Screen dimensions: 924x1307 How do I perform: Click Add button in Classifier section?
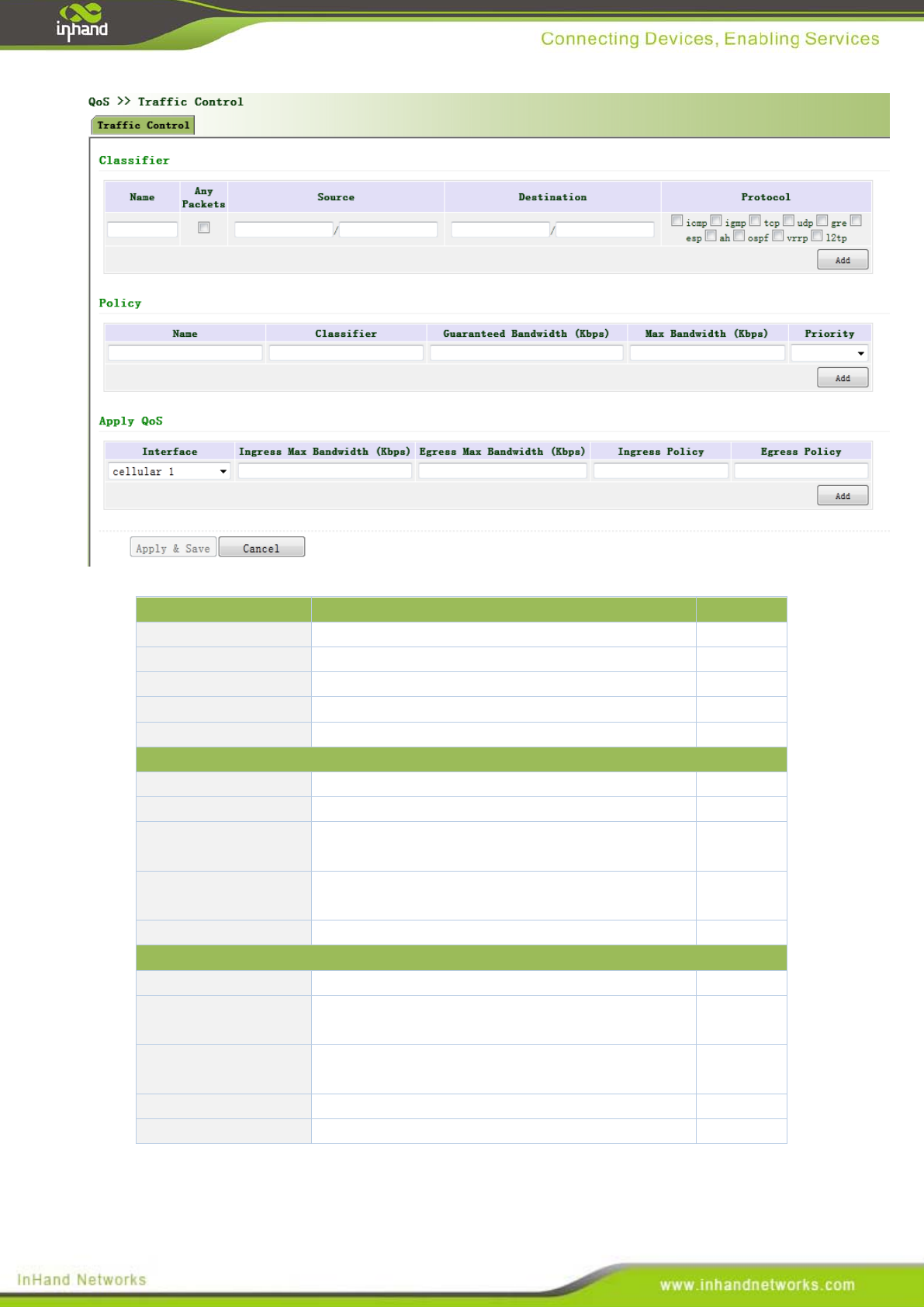pos(843,260)
